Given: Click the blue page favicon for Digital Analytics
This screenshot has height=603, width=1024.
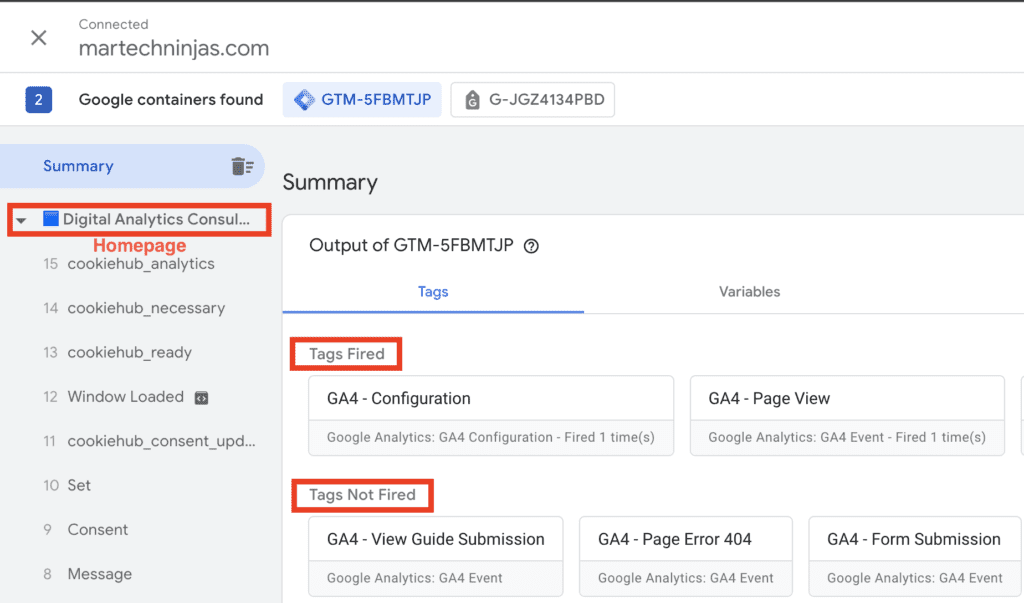Looking at the screenshot, I should click(x=50, y=219).
